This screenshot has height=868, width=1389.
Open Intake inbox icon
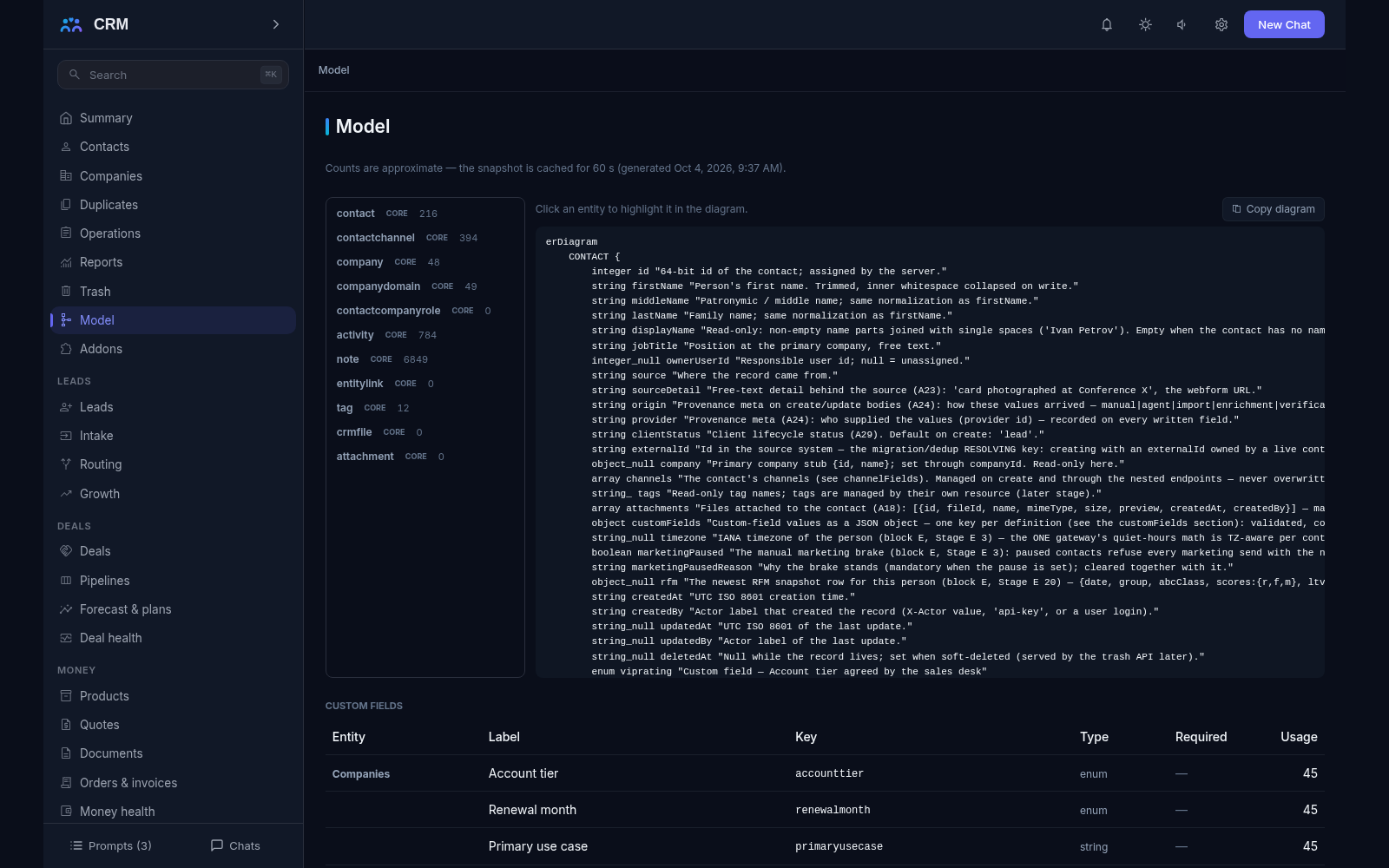66,436
